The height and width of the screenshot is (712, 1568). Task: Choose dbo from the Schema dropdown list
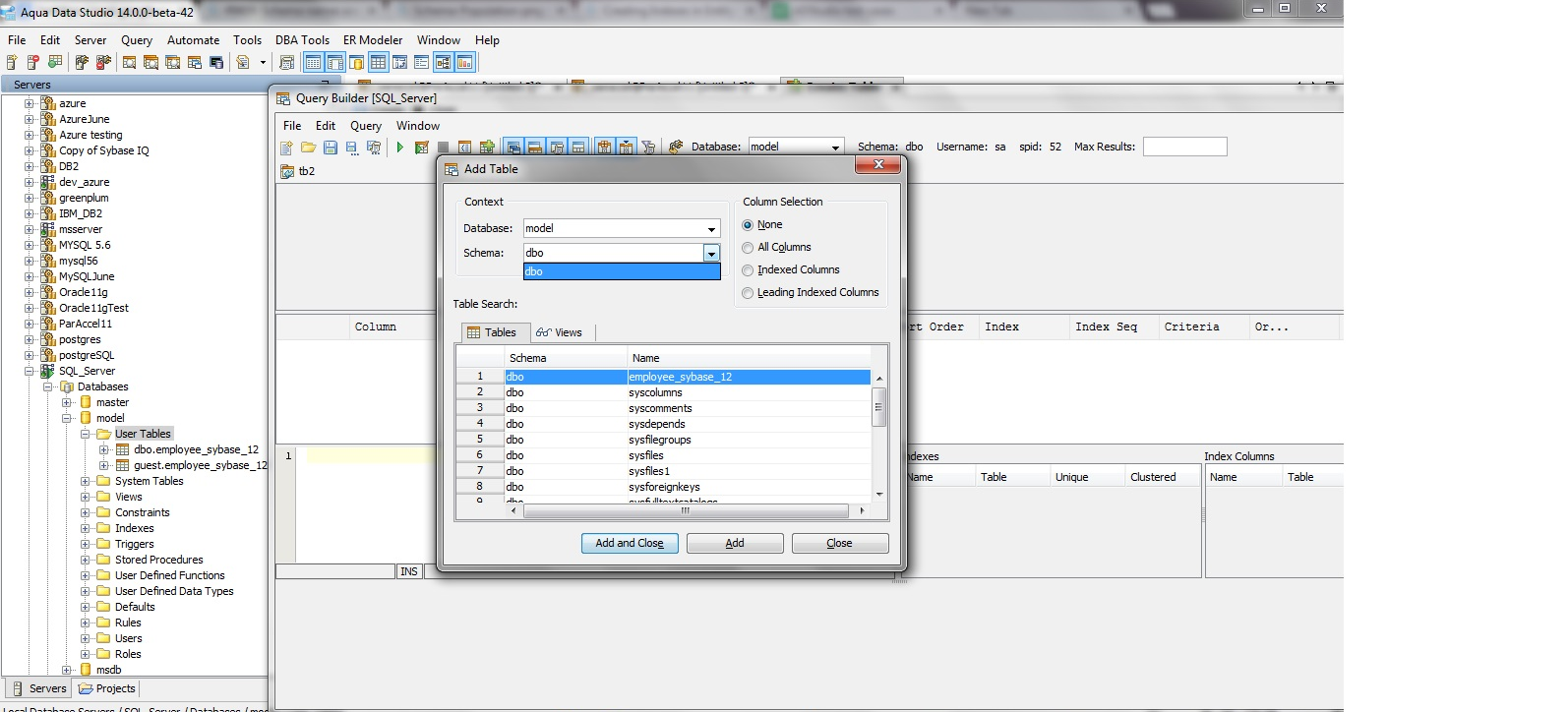pos(622,271)
